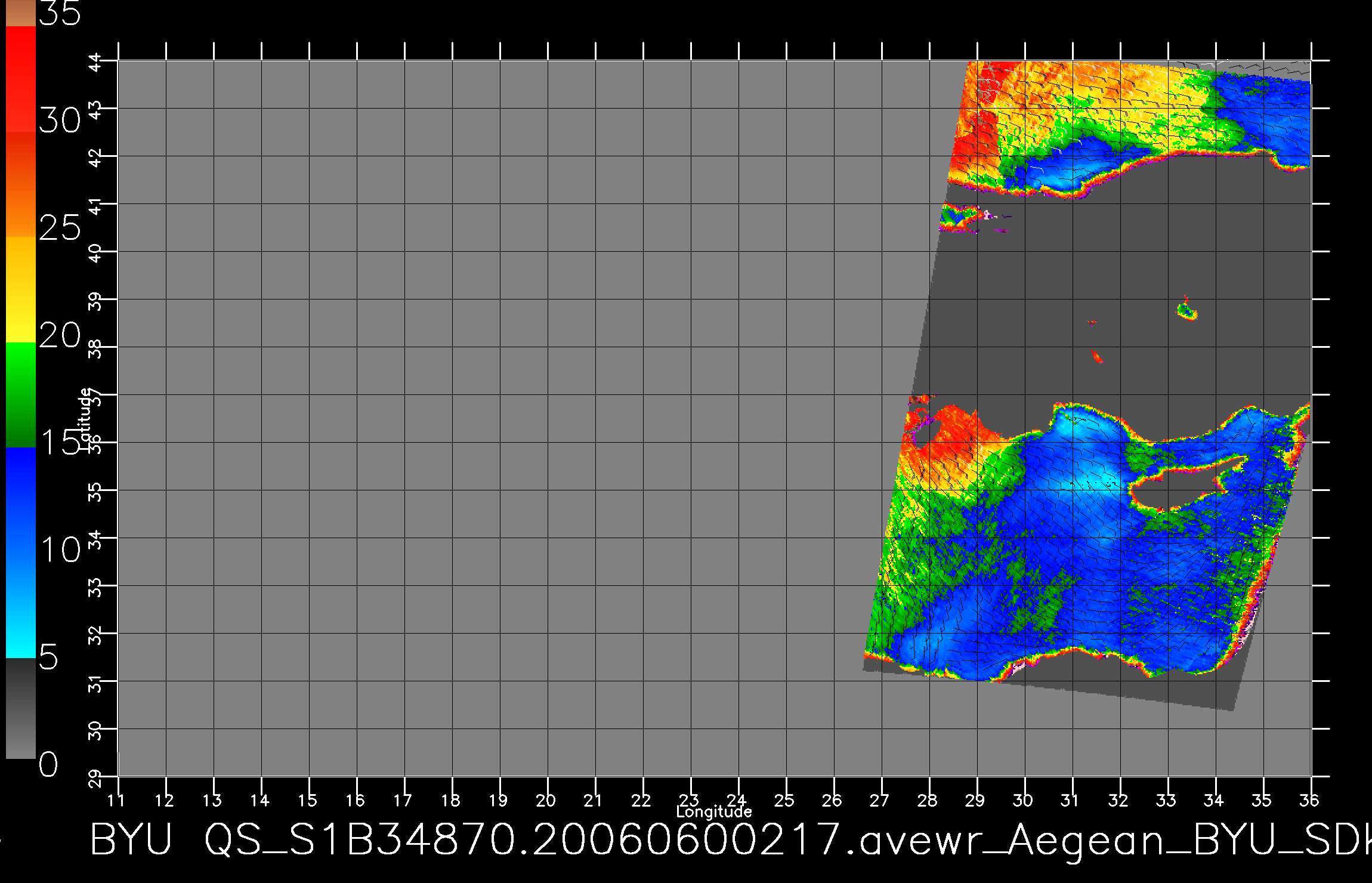Screen dimensions: 1372x883
Task: Click longitude tick label 20
Action: (546, 799)
